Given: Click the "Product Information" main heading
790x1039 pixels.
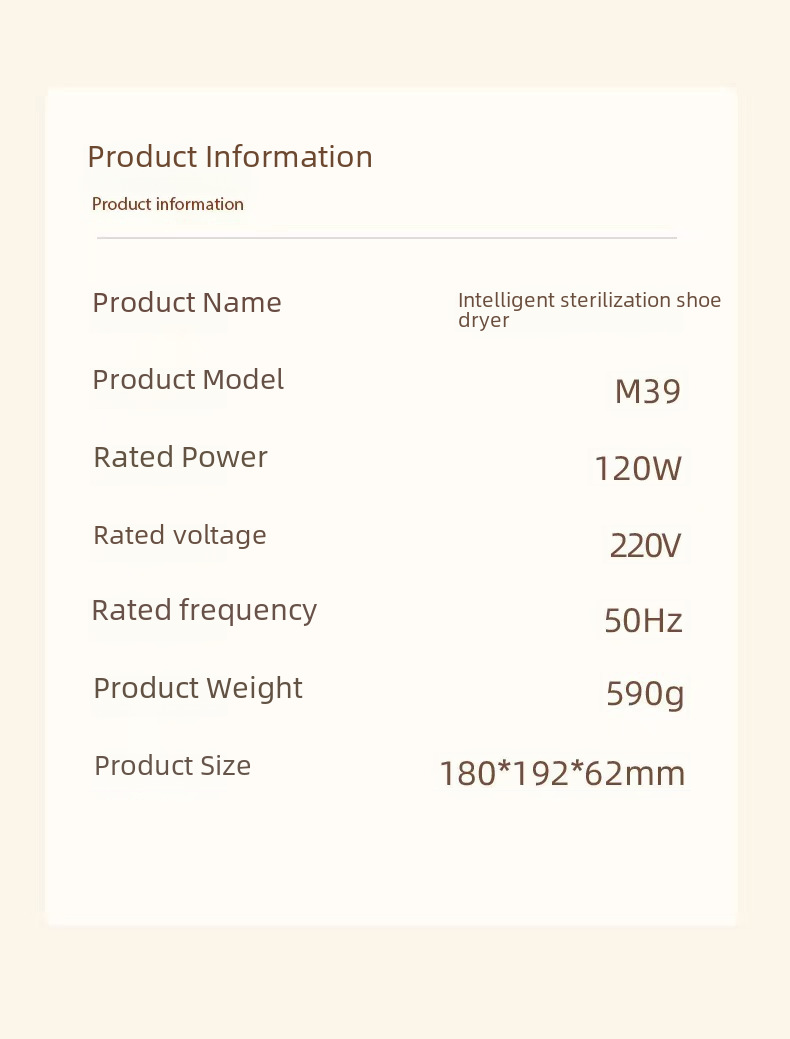Looking at the screenshot, I should 229,157.
